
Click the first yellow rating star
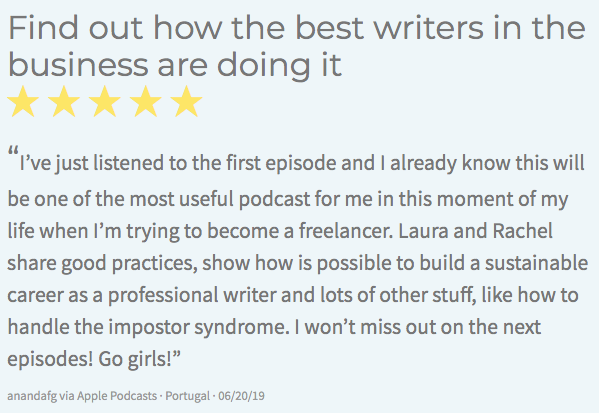click(23, 101)
